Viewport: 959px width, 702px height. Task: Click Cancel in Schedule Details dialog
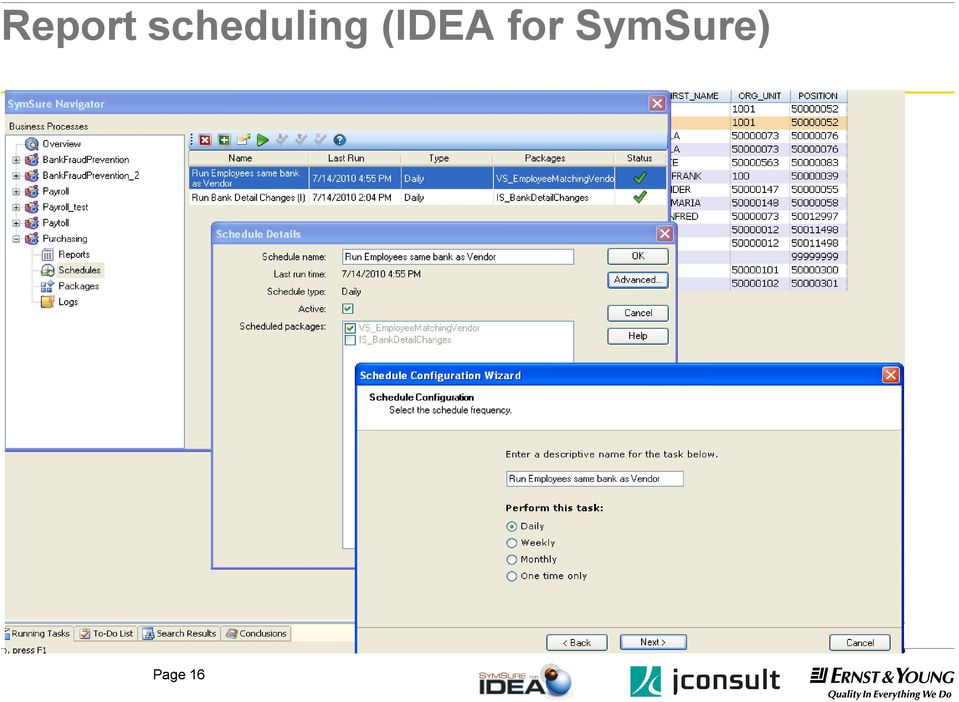tap(638, 313)
